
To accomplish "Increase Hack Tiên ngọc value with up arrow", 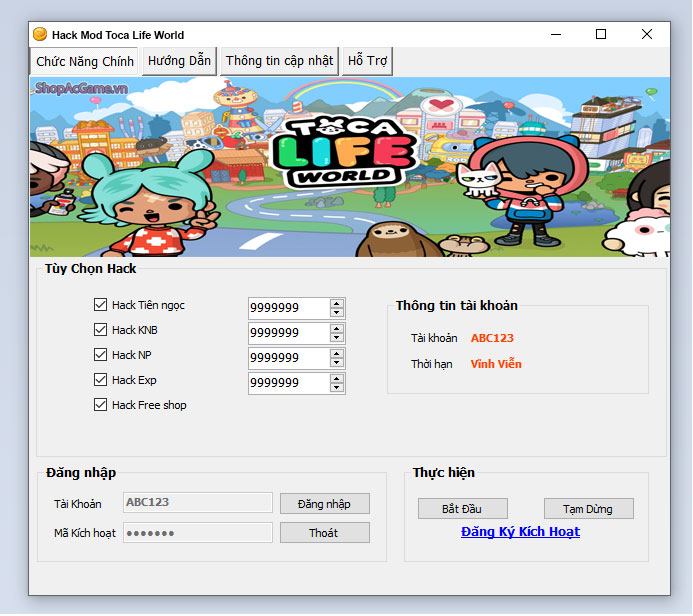I will [337, 304].
